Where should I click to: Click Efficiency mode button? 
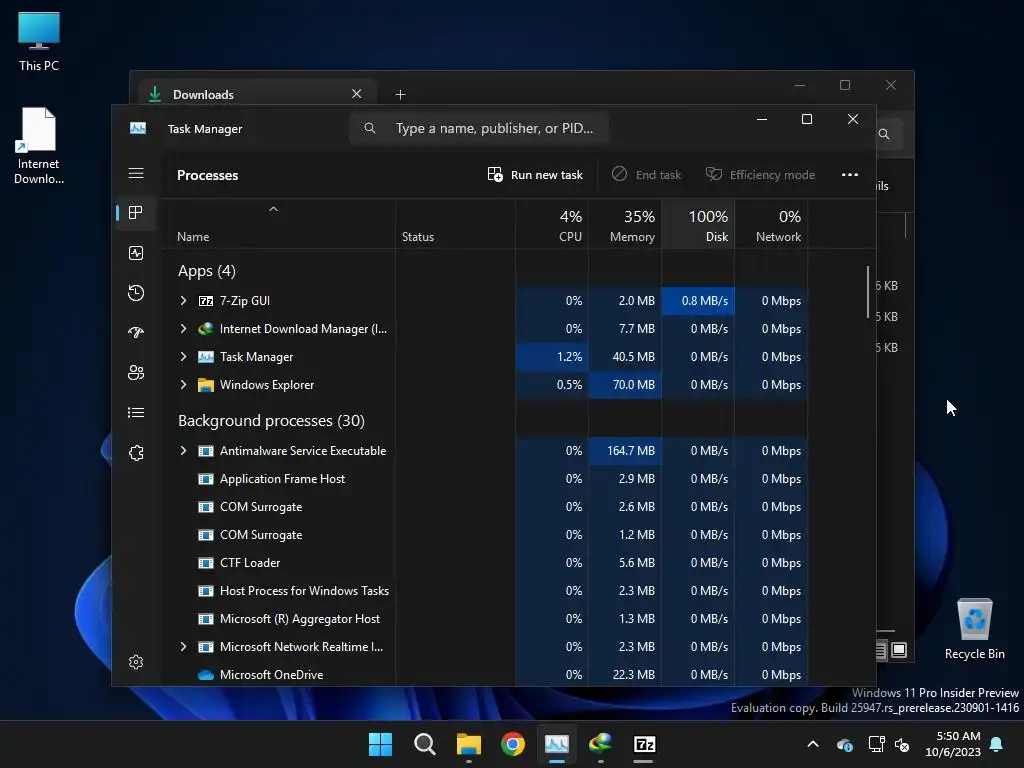760,174
